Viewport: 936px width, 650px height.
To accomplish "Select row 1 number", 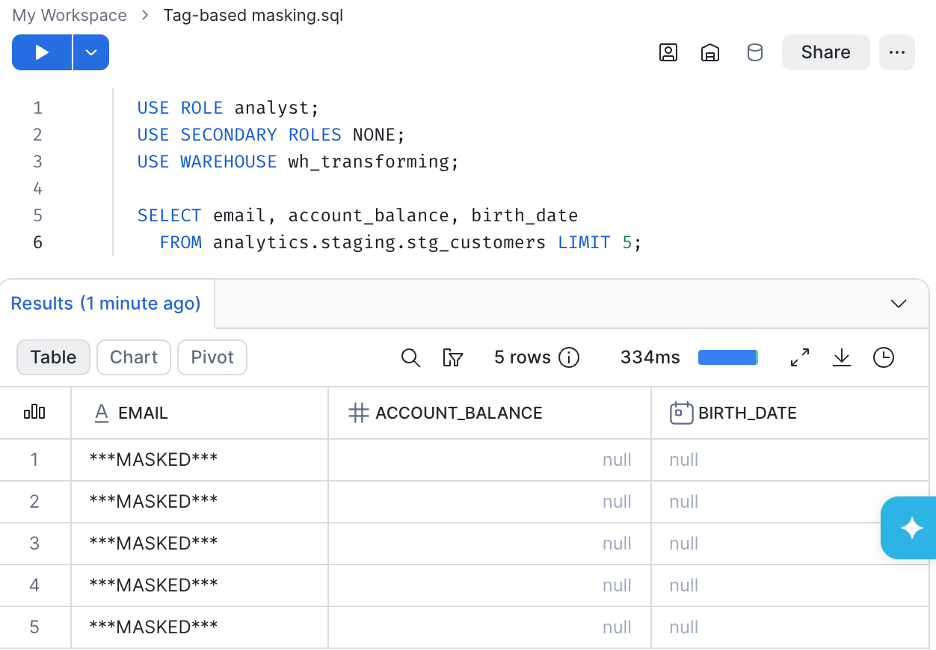I will [x=35, y=460].
